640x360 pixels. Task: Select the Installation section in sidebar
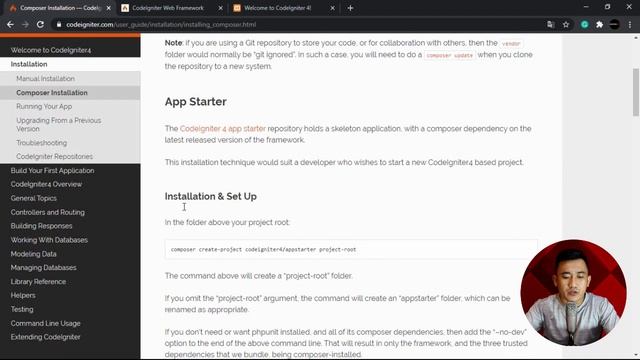29,64
